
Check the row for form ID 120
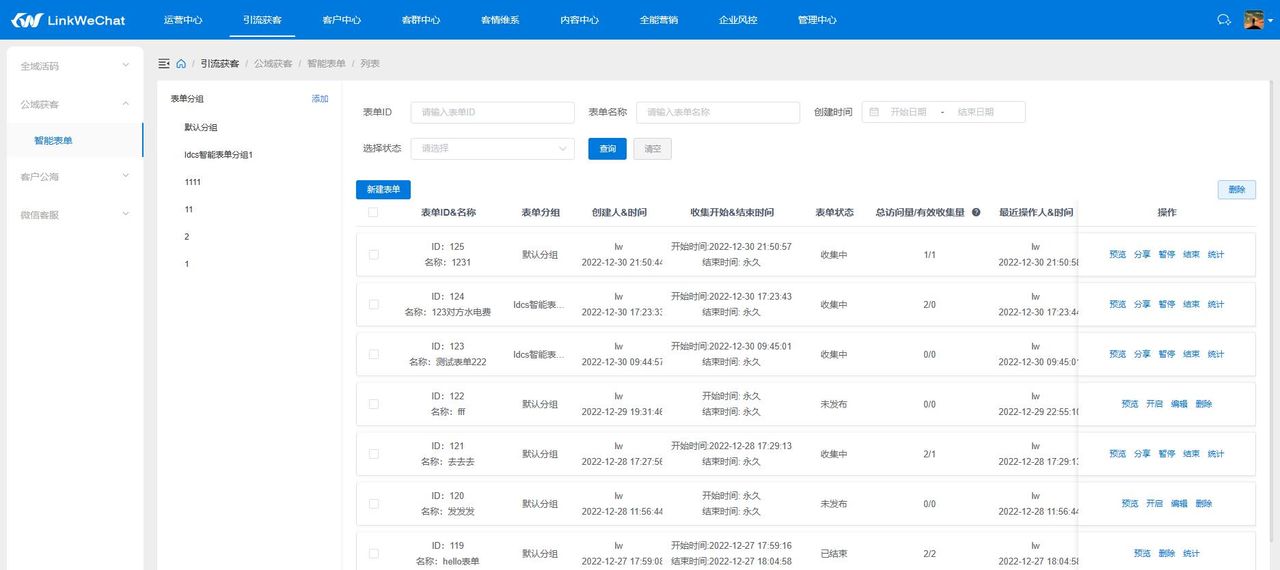[374, 504]
